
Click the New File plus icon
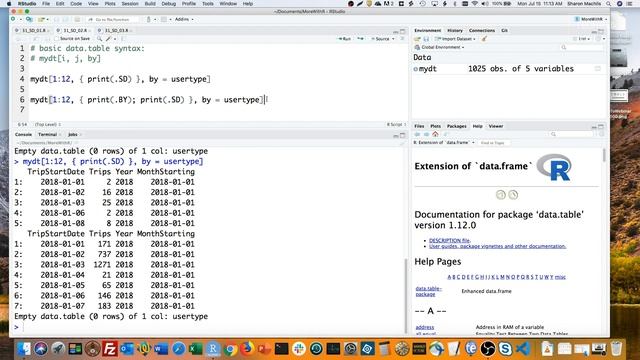tap(14, 19)
